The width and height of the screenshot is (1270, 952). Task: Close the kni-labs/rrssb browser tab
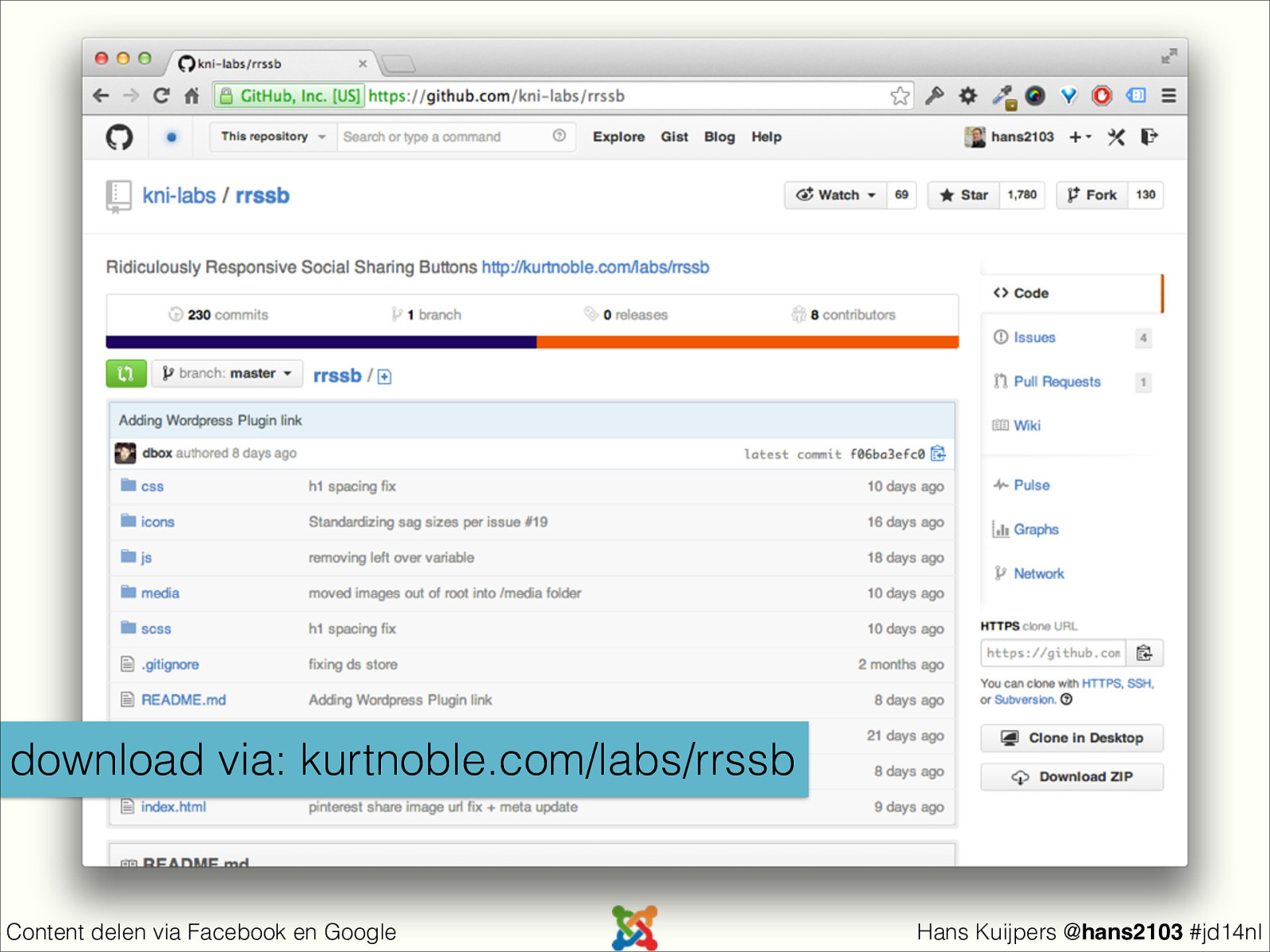[x=362, y=63]
